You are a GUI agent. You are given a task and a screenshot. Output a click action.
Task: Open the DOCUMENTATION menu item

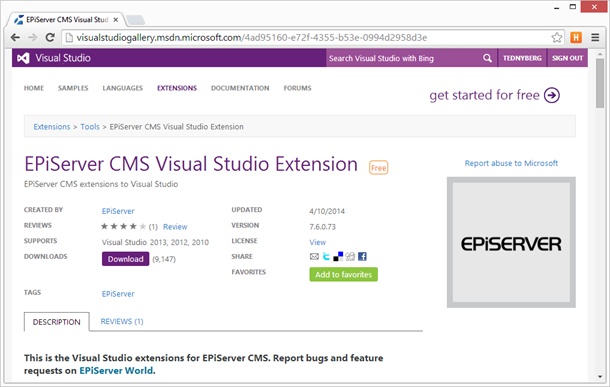coord(240,88)
